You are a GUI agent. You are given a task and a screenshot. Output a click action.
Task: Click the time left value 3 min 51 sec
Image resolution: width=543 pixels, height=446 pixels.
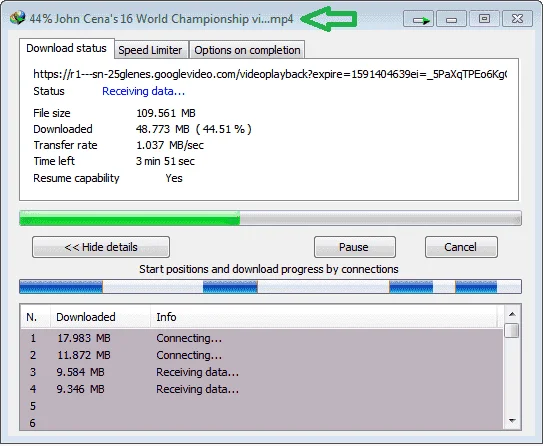point(165,161)
